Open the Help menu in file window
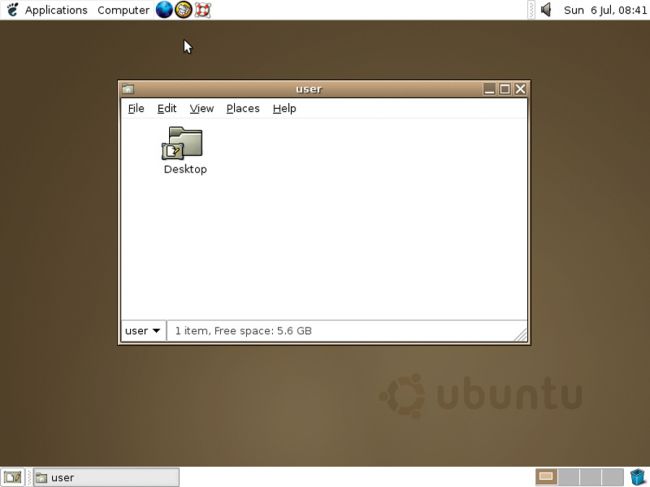 284,109
